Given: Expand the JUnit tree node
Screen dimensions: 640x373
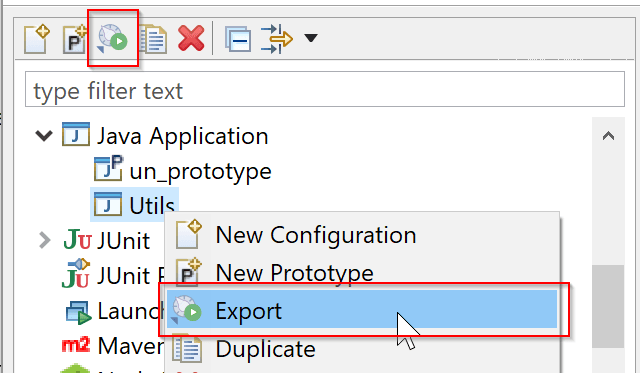Looking at the screenshot, I should point(44,240).
